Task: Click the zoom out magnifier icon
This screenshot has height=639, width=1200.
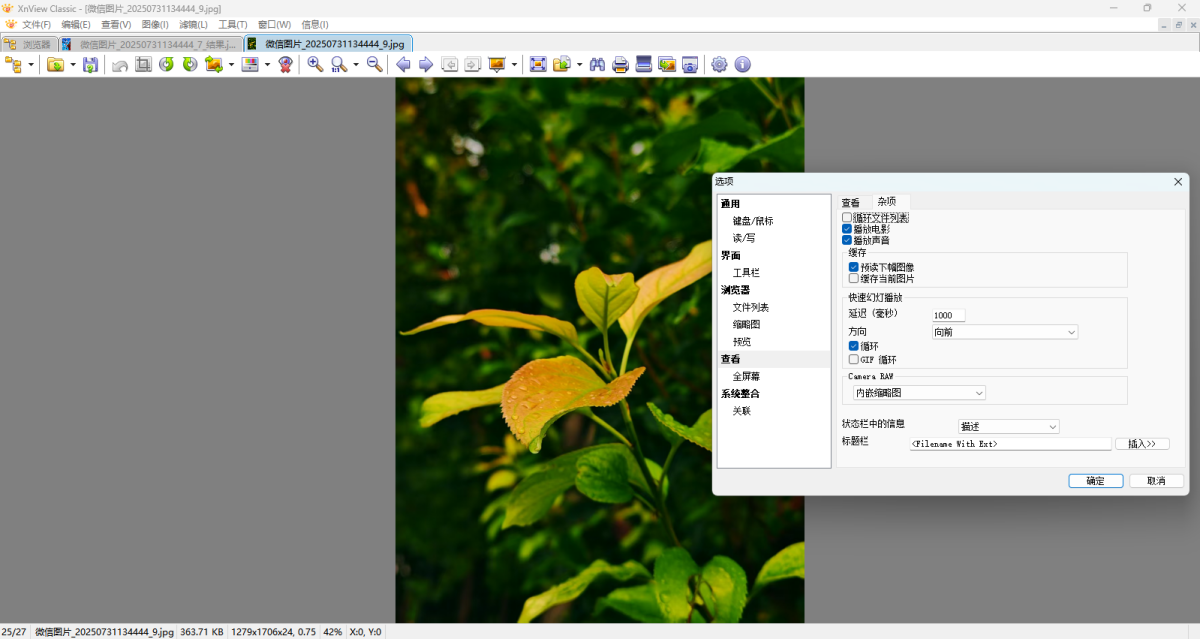Action: pyautogui.click(x=374, y=65)
